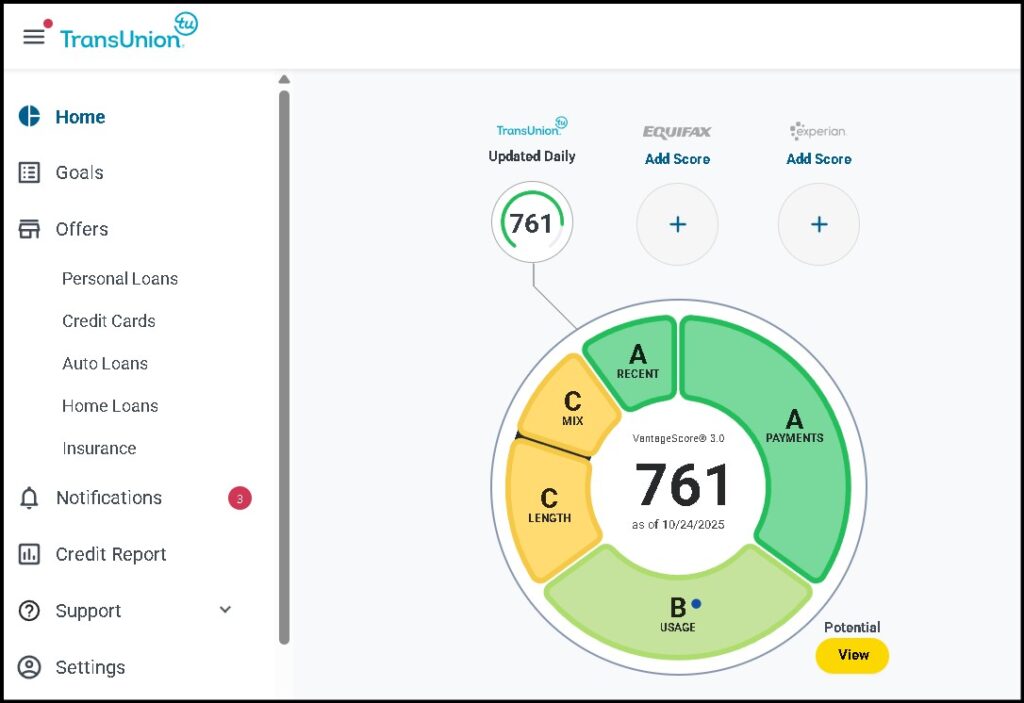Click the Offers storefront icon
1024x703 pixels.
[x=30, y=229]
